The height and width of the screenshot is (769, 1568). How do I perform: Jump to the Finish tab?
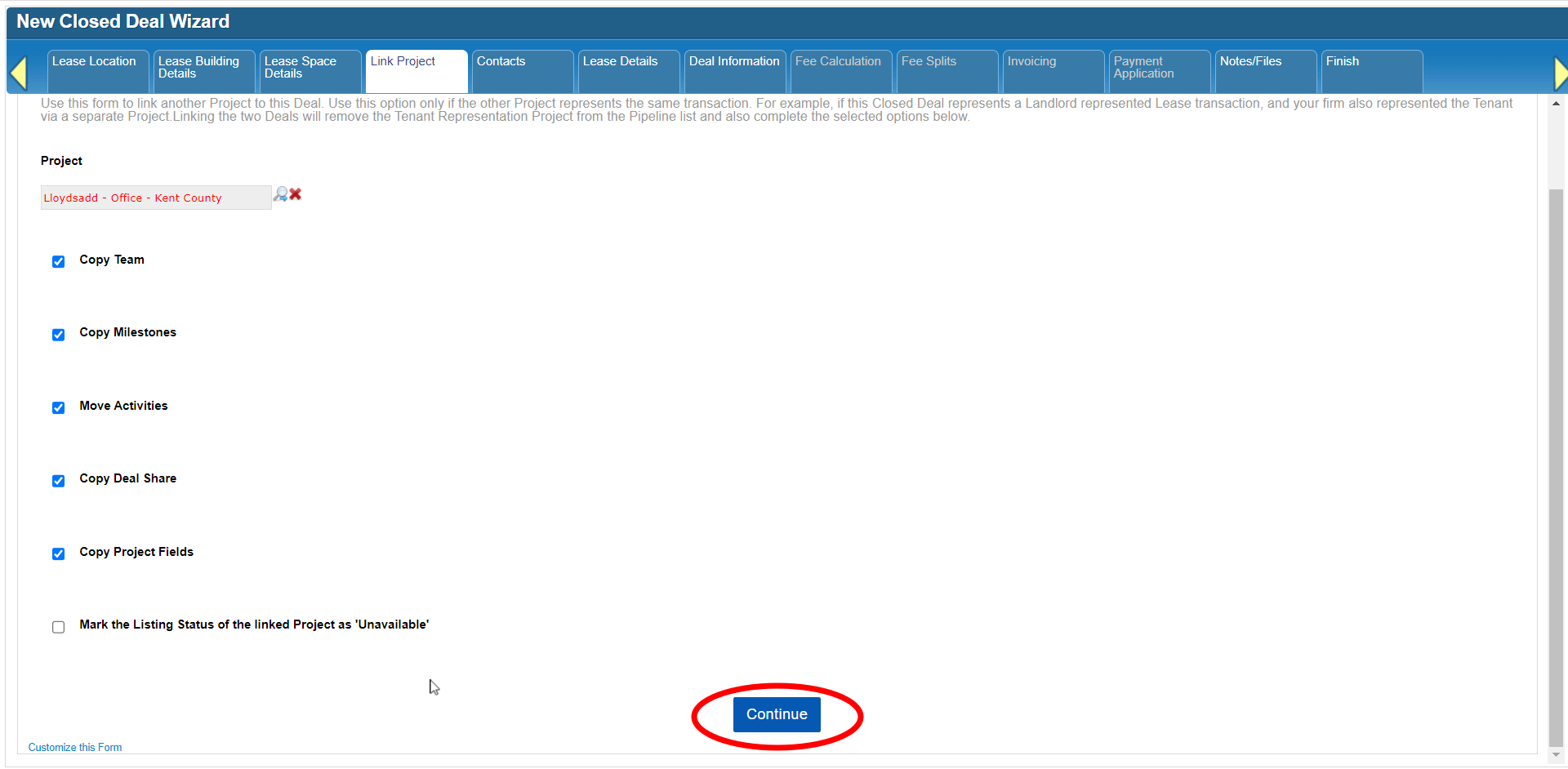coord(1371,70)
